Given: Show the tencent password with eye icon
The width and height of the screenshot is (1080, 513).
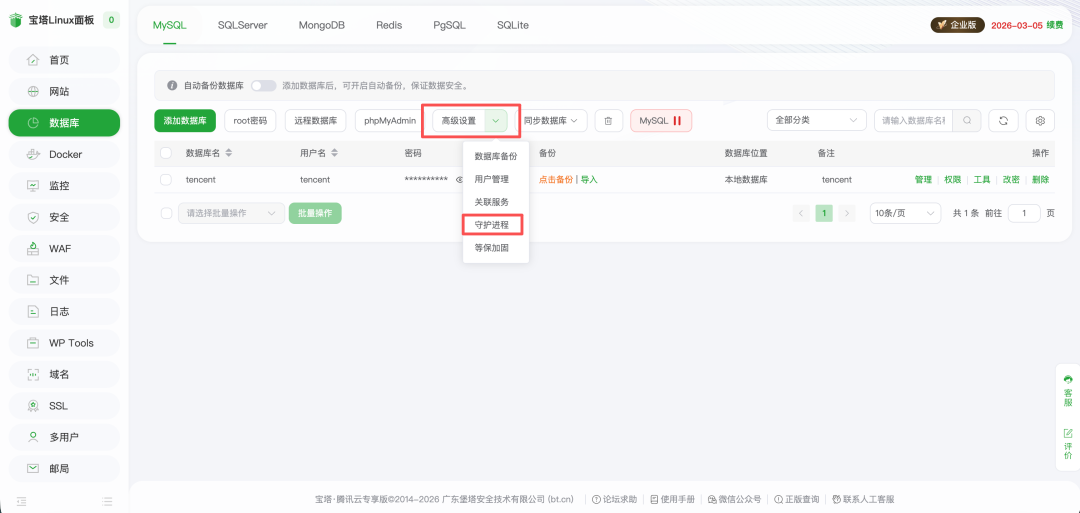Looking at the screenshot, I should (459, 180).
